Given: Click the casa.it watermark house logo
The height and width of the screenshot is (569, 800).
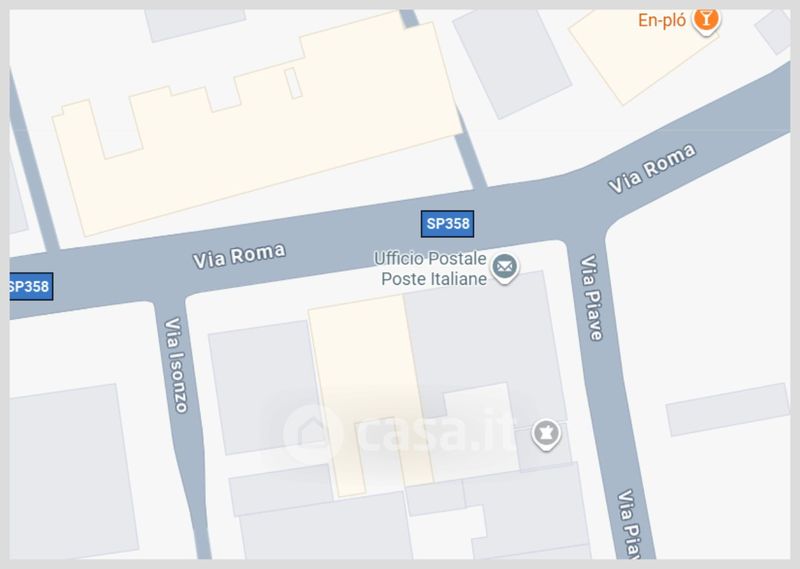Looking at the screenshot, I should (x=313, y=434).
